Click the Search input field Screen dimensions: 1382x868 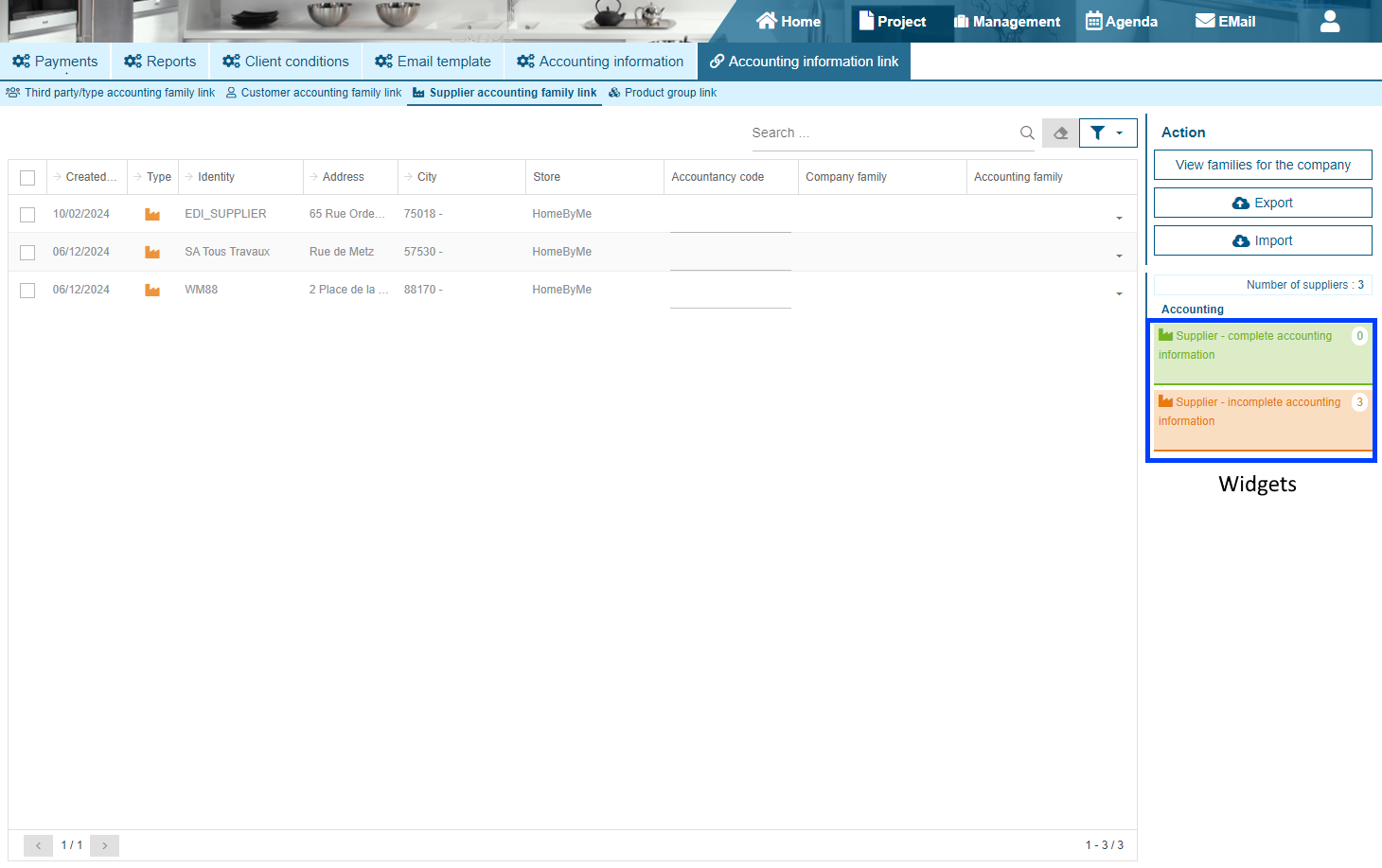pos(880,133)
